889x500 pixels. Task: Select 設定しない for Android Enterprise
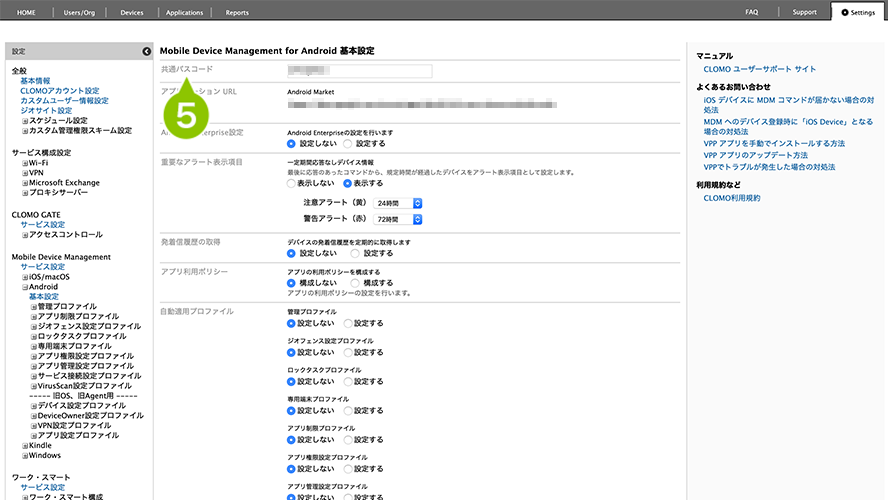pyautogui.click(x=291, y=144)
